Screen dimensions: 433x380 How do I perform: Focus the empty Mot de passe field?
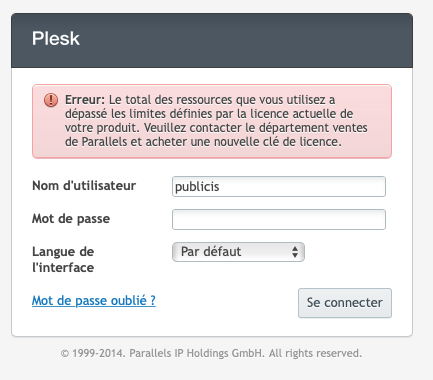coord(279,219)
